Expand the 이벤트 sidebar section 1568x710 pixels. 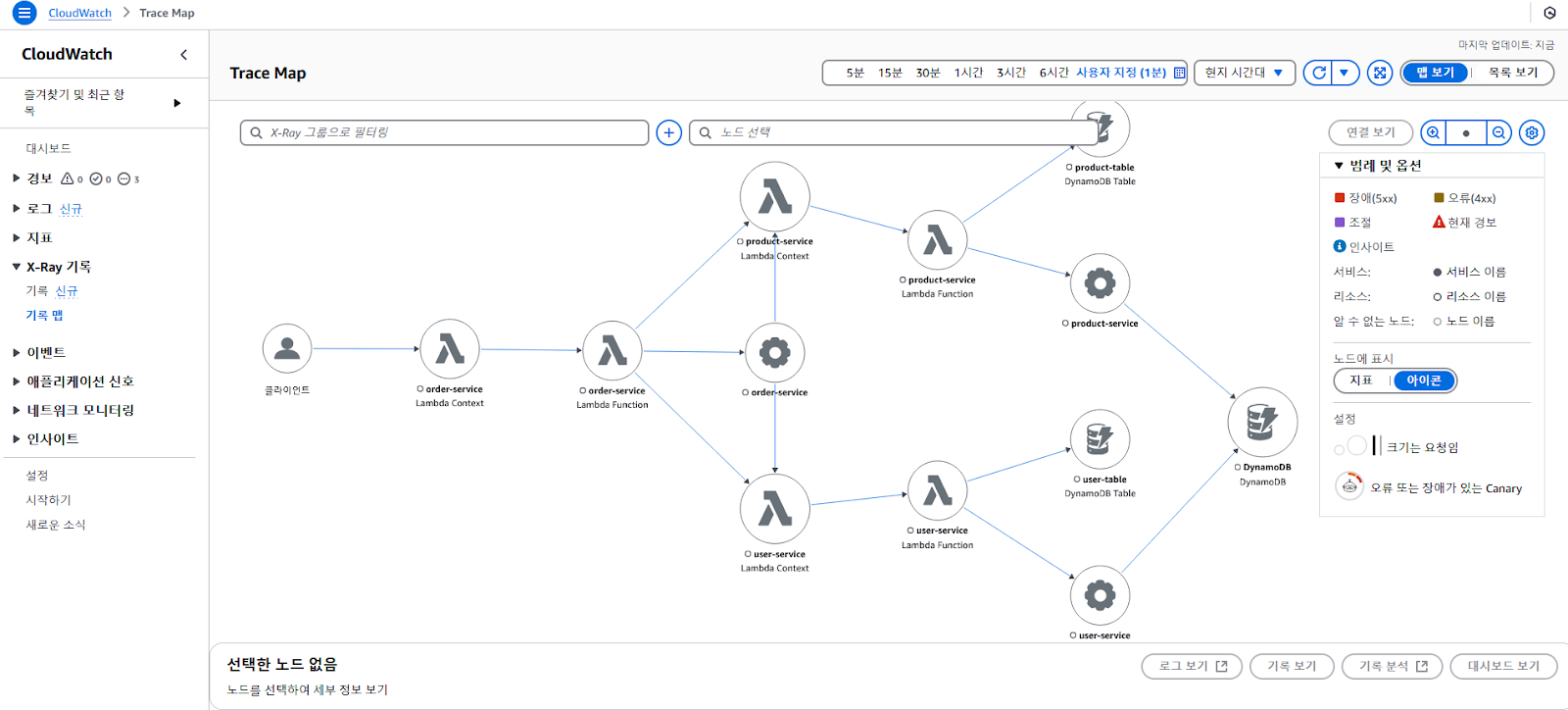[x=16, y=352]
